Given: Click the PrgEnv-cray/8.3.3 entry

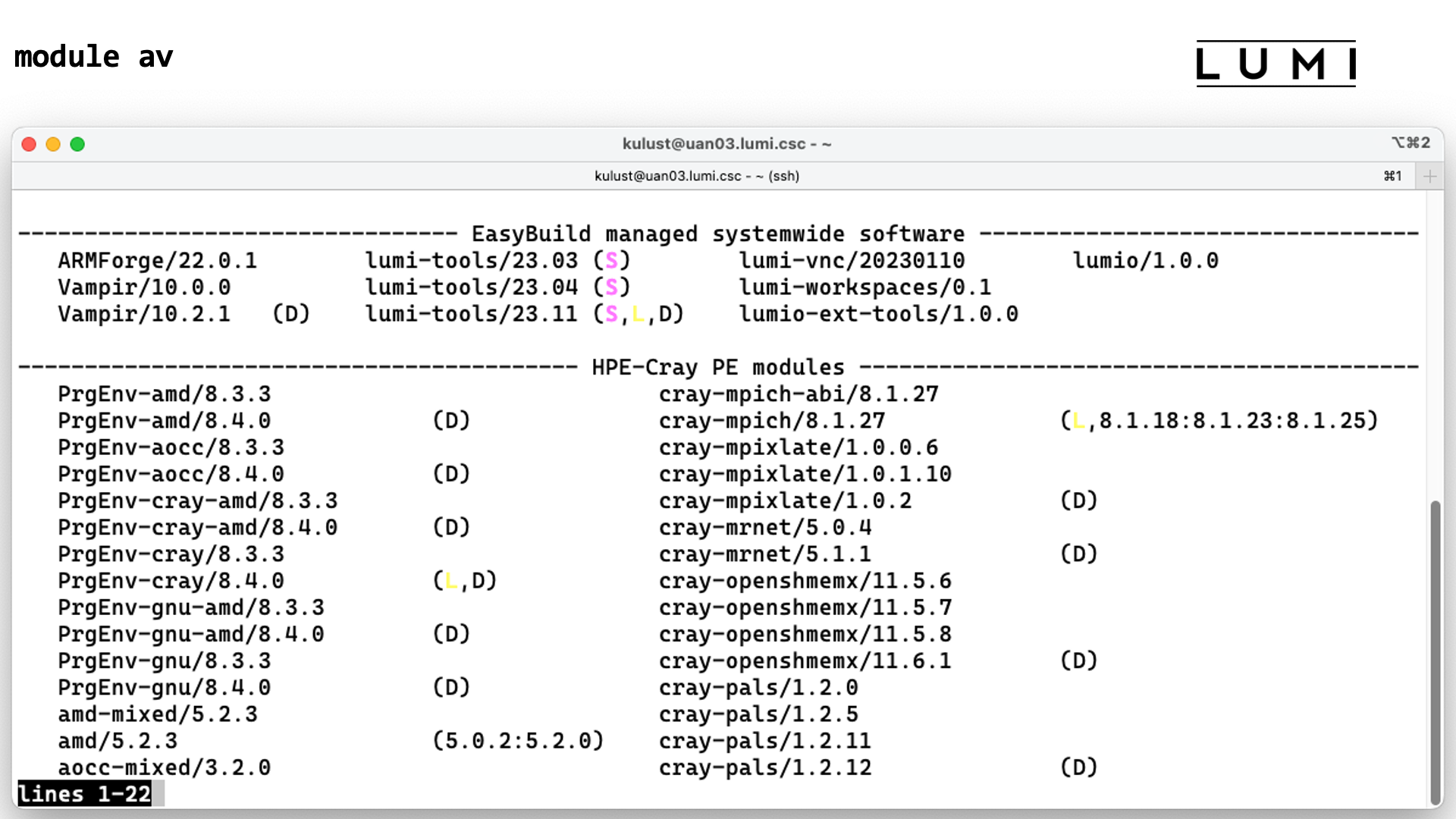Looking at the screenshot, I should point(171,554).
